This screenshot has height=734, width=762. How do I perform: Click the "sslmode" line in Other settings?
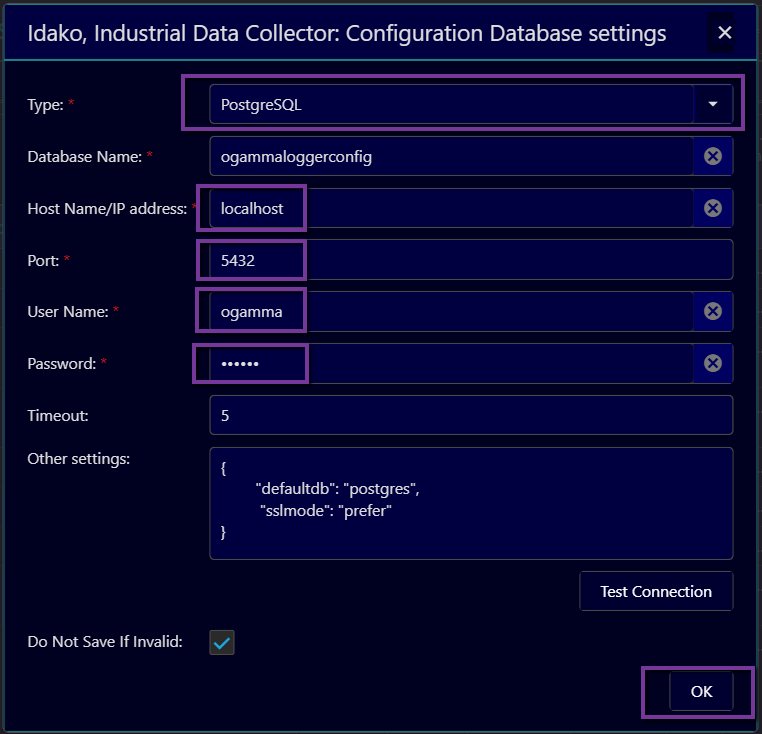click(325, 511)
